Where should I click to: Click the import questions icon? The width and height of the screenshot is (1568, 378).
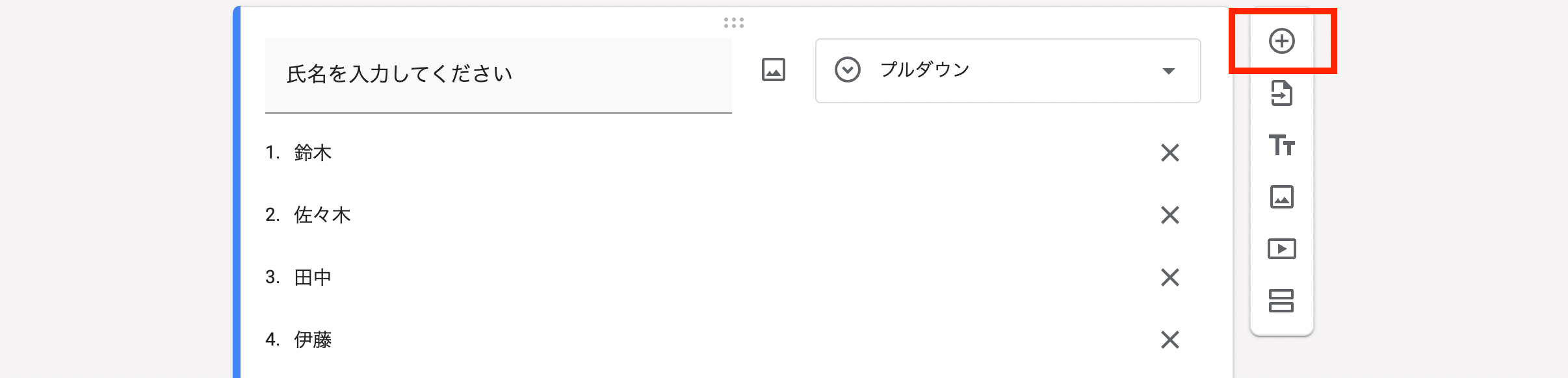(1281, 94)
